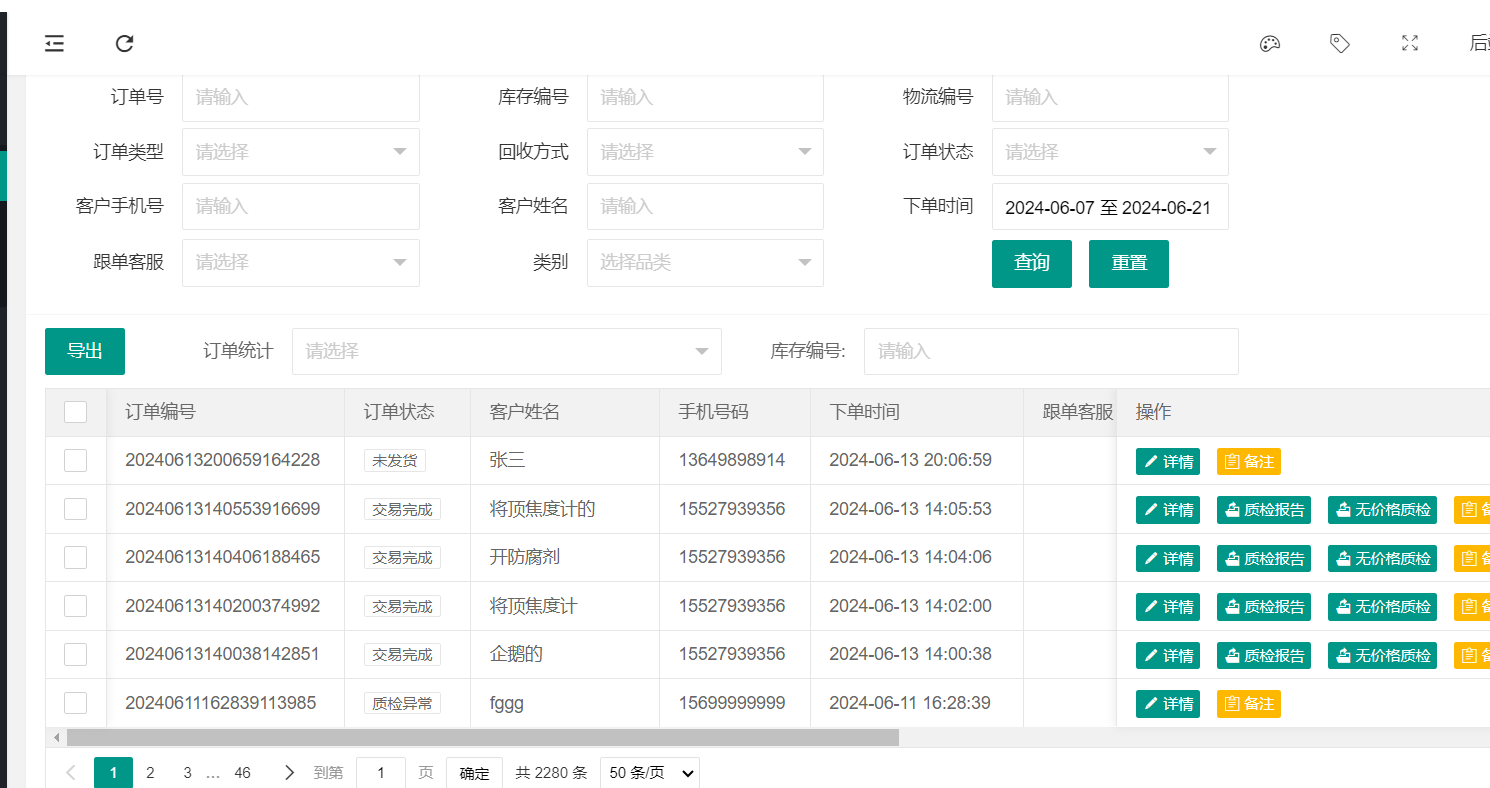This screenshot has width=1490, height=788.
Task: Click order number 2024061116283911​3985
Action: [x=222, y=703]
